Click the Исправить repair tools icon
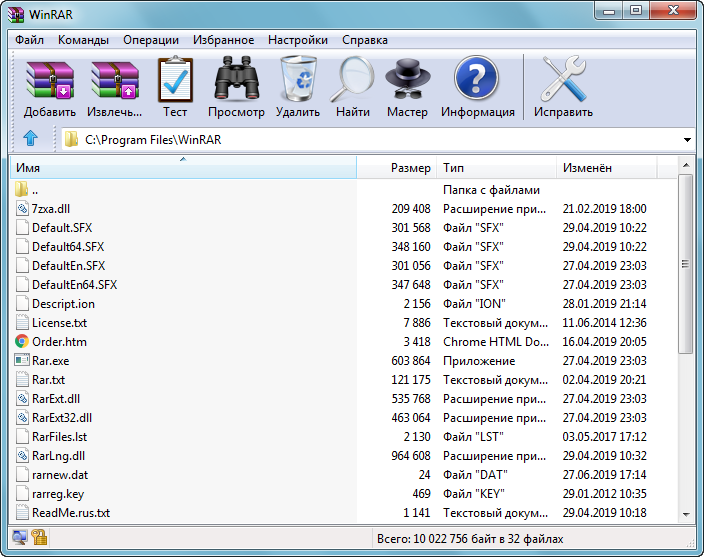Image resolution: width=704 pixels, height=557 pixels. 563,79
